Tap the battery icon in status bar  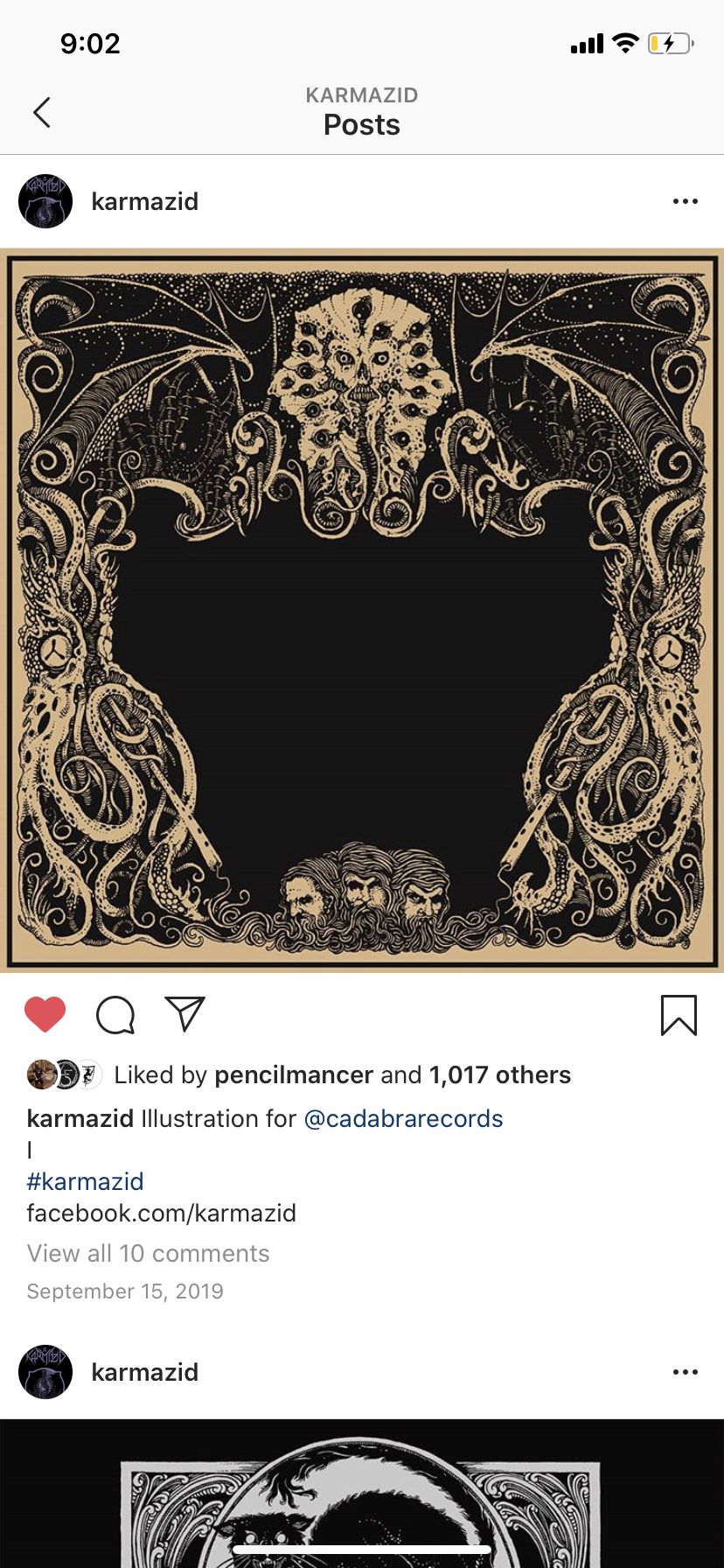point(671,43)
